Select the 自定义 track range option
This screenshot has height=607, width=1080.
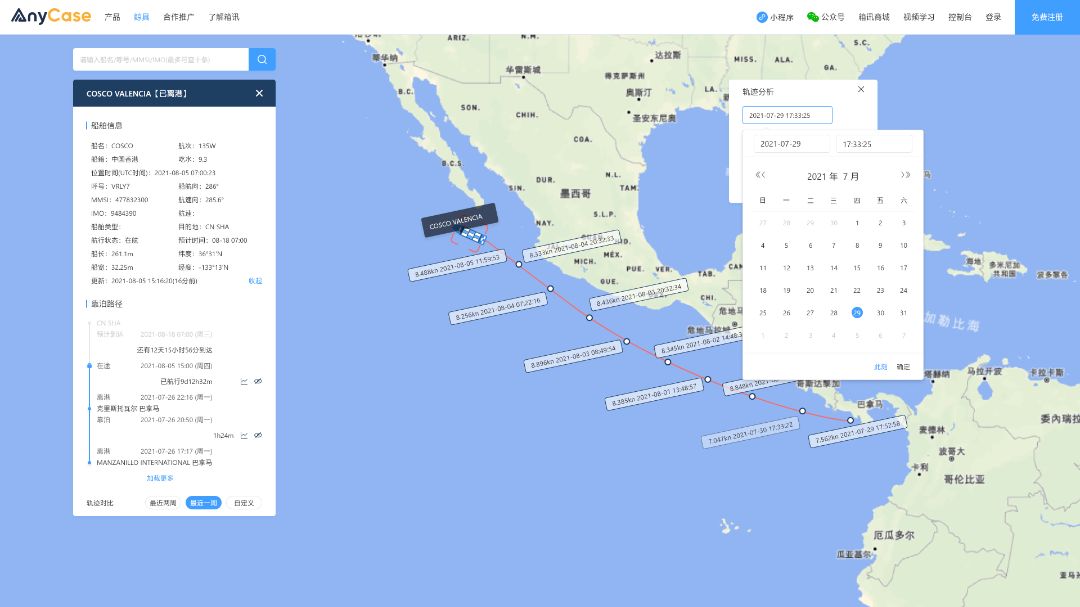[244, 503]
